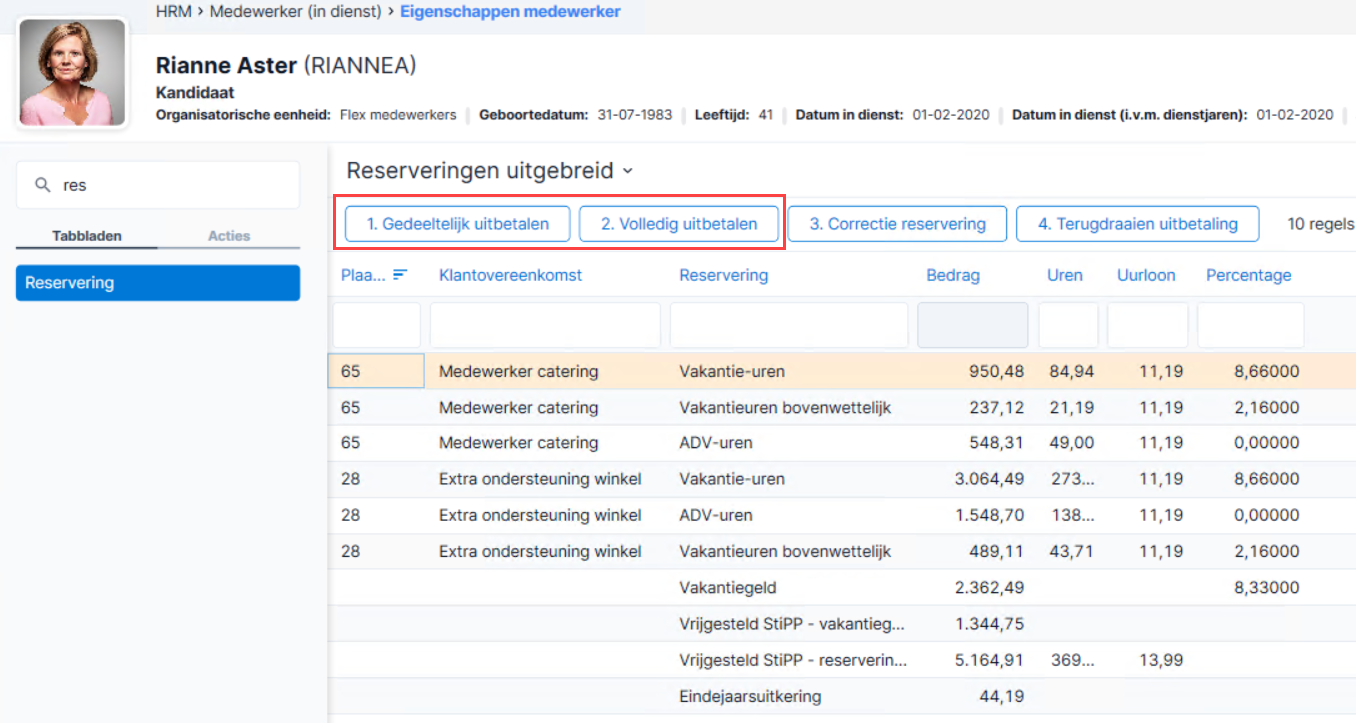Focus the Reservering column filter box
Viewport: 1356px width, 723px height.
point(789,325)
